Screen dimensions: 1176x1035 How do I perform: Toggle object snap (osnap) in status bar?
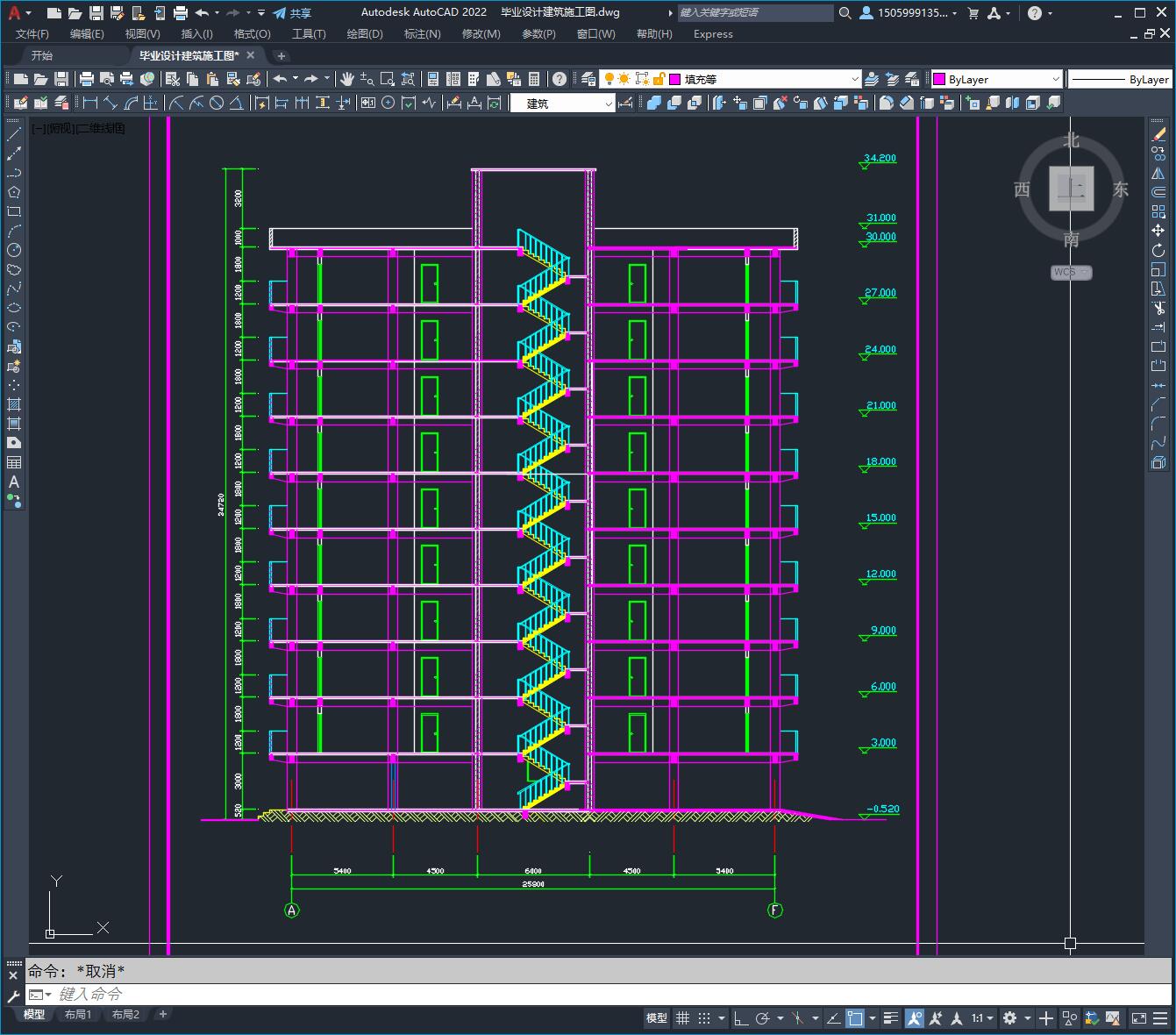click(x=855, y=1018)
